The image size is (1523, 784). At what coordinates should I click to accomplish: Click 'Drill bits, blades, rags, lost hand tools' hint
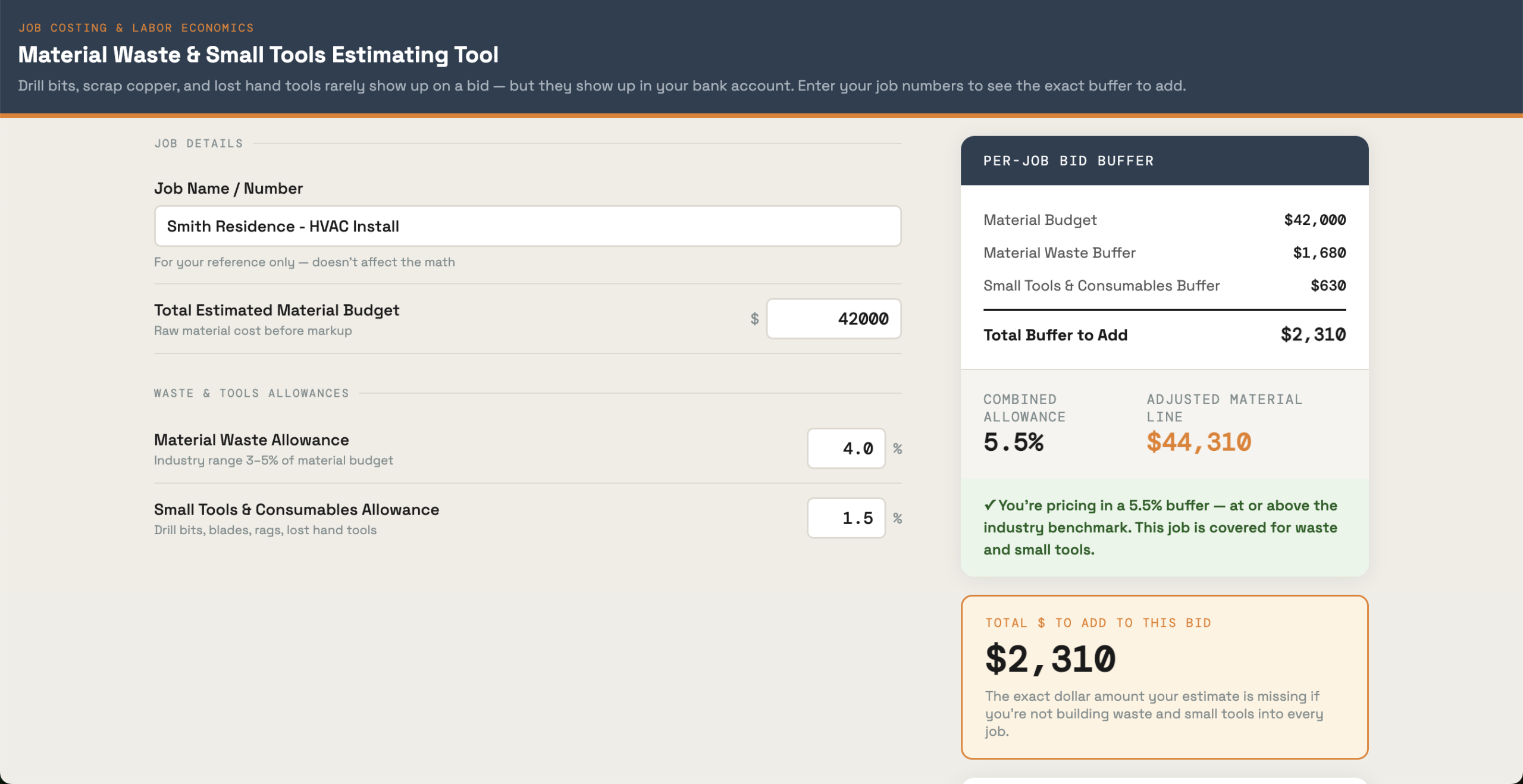pyautogui.click(x=265, y=530)
